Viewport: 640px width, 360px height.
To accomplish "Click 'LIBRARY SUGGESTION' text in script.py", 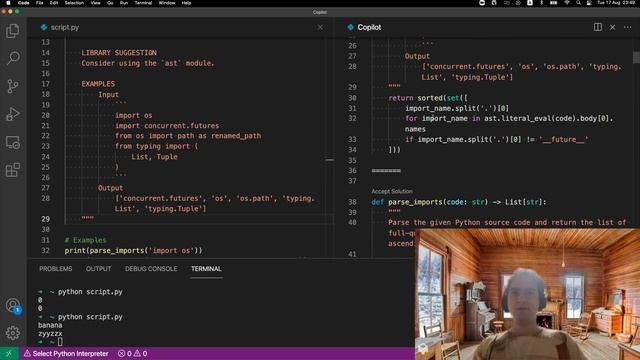I will click(119, 53).
